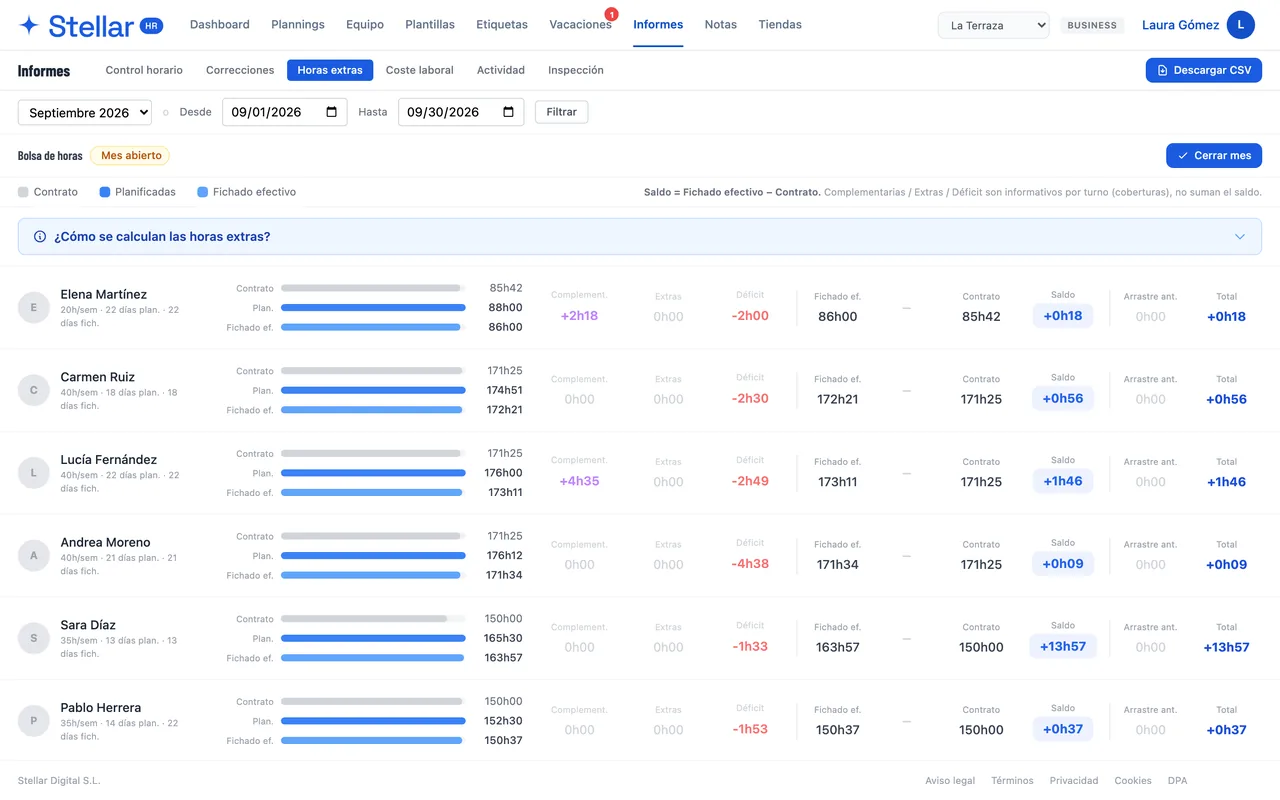Open the Tiendas tab
This screenshot has width=1280, height=800.
click(x=780, y=25)
